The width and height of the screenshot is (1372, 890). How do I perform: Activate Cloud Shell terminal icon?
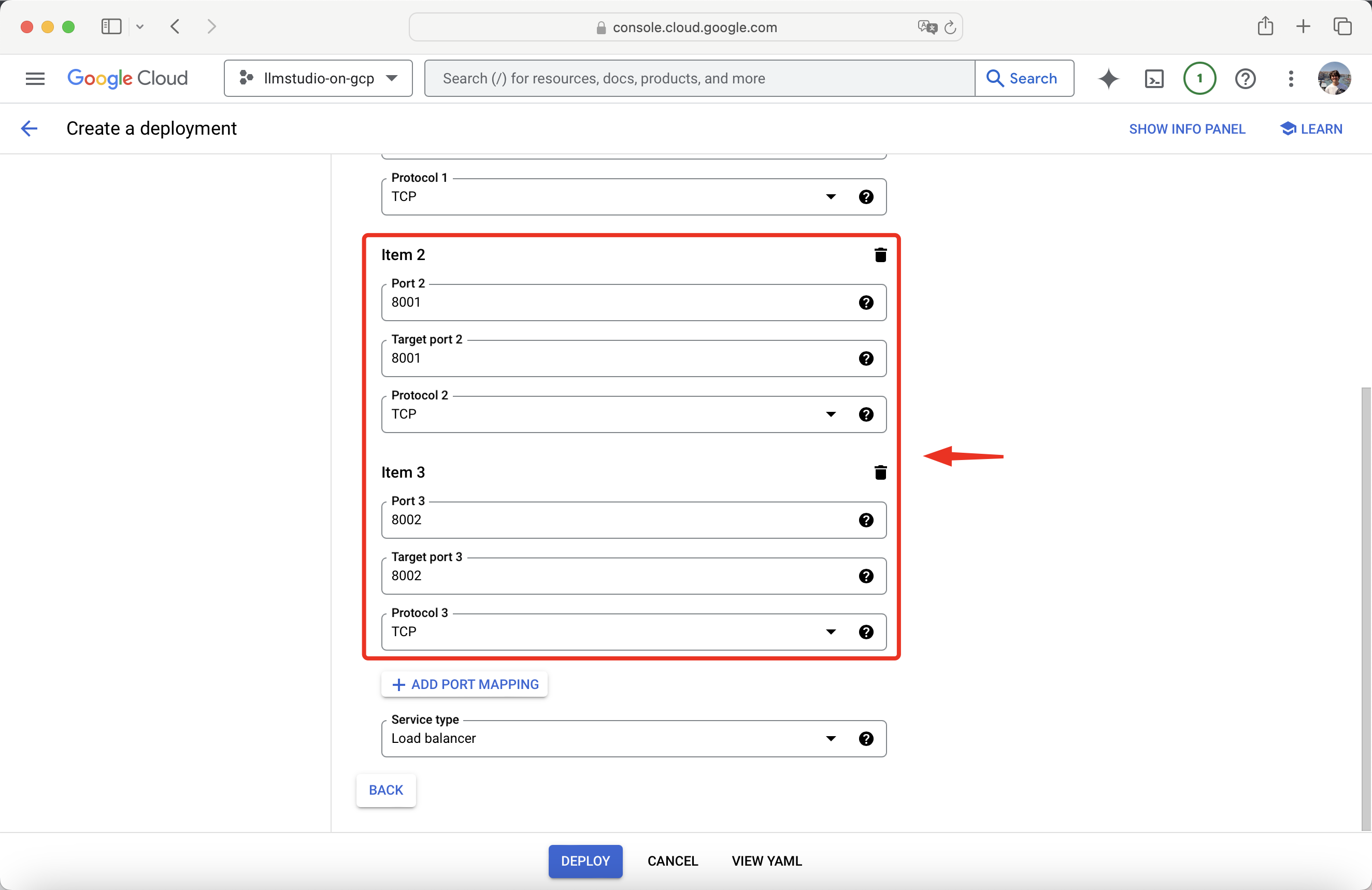(1153, 78)
